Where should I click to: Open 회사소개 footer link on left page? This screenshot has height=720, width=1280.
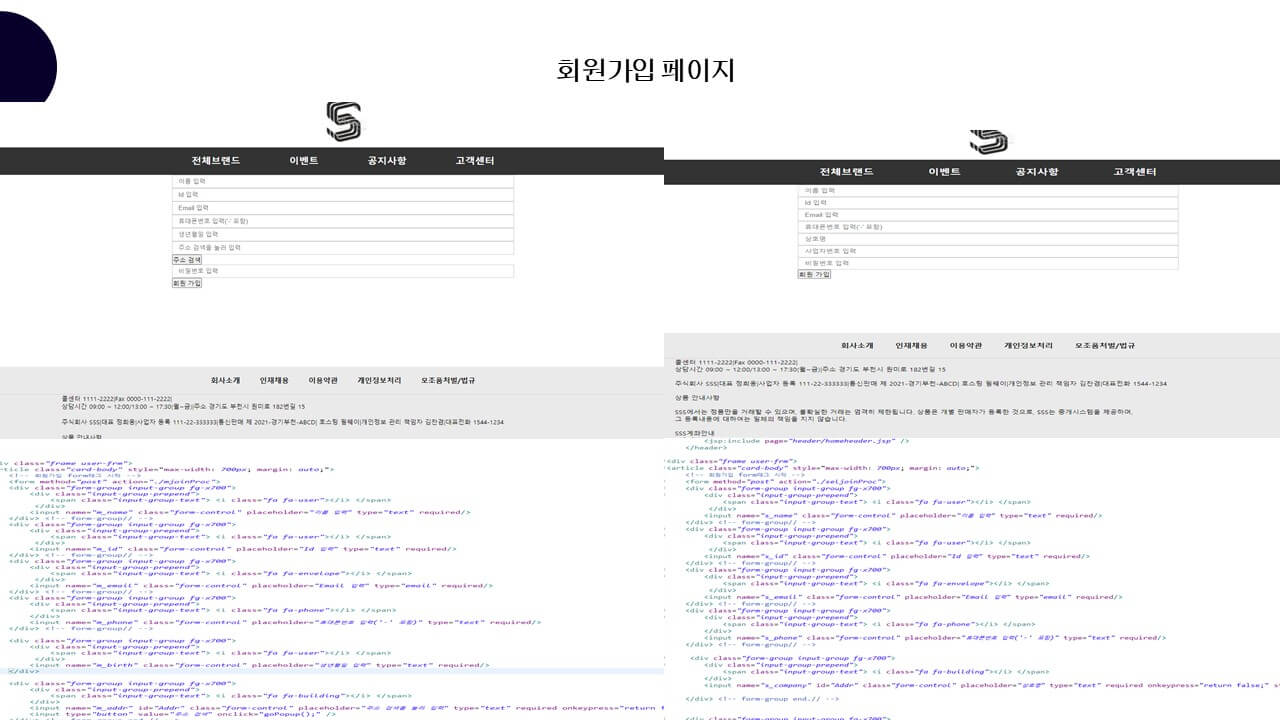[225, 381]
